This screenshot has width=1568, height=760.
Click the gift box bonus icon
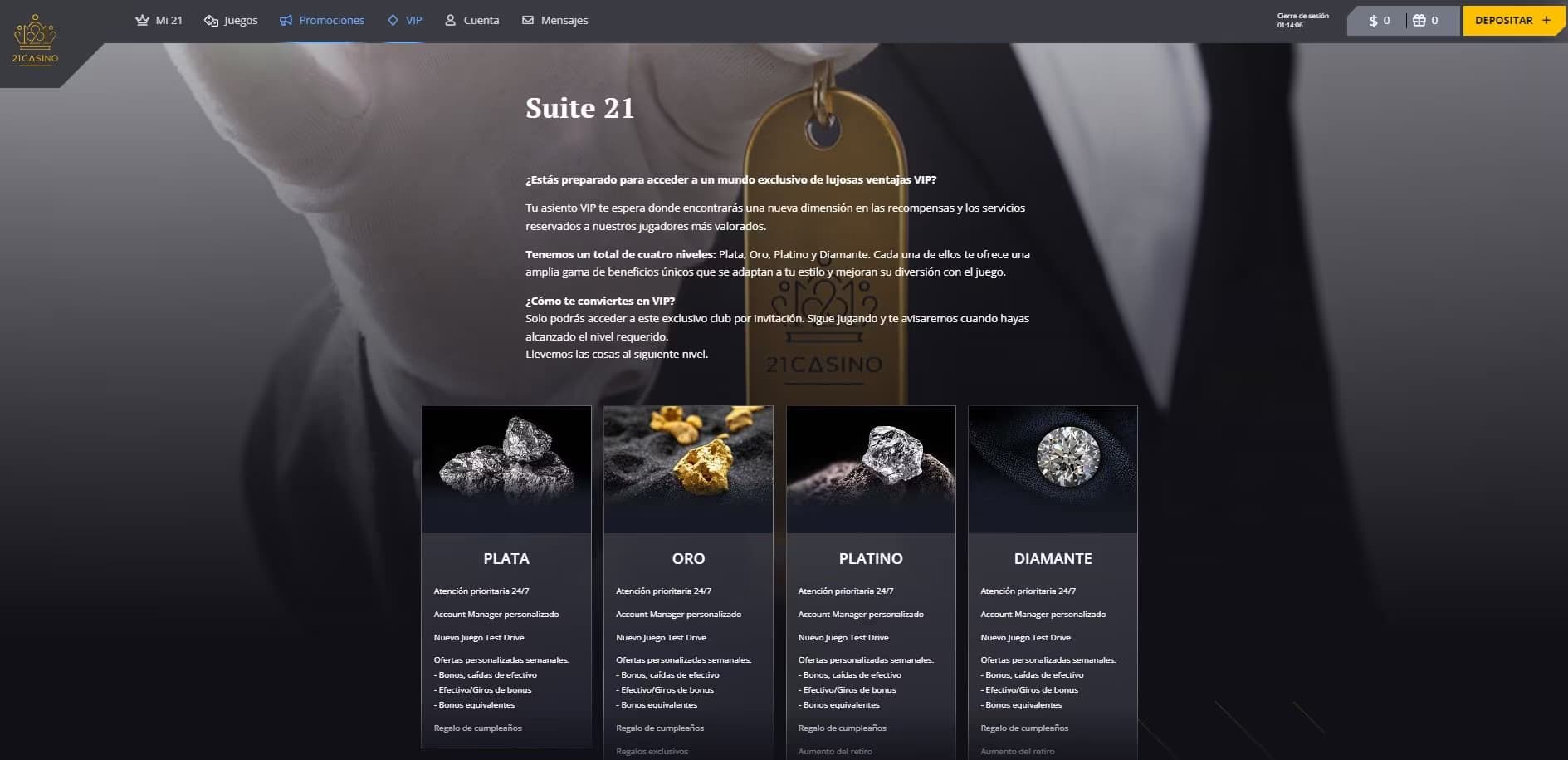[1419, 20]
